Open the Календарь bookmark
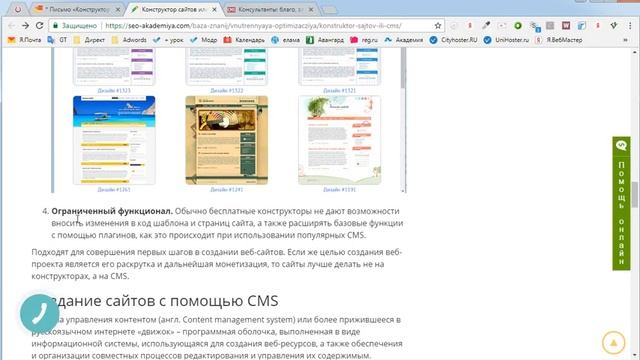The image size is (640, 360). point(244,40)
